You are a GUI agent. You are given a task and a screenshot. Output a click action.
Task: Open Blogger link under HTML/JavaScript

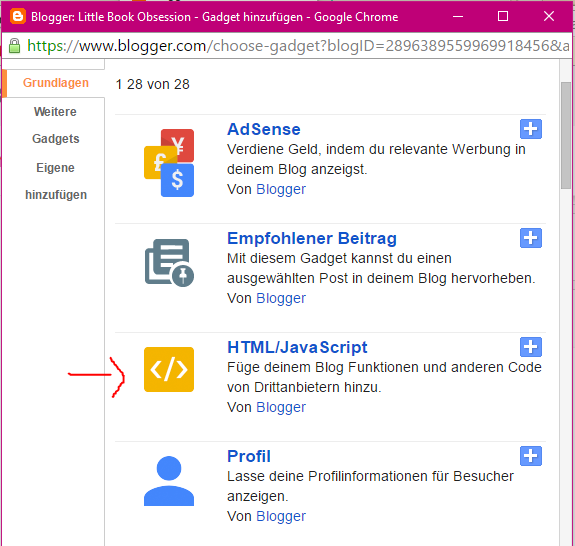281,407
